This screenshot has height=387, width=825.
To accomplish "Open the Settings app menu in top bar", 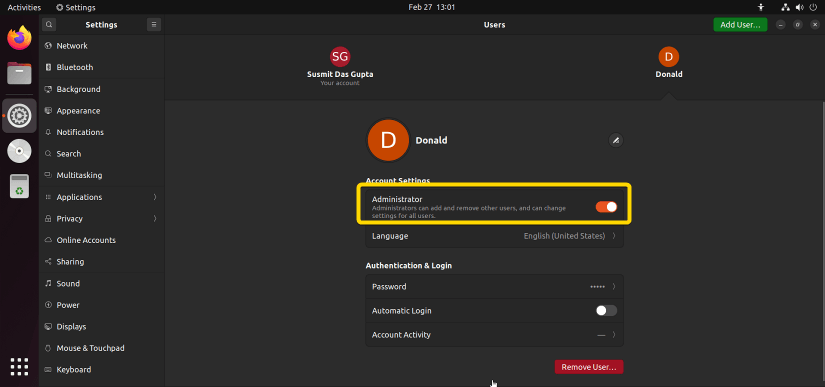I will [x=76, y=7].
